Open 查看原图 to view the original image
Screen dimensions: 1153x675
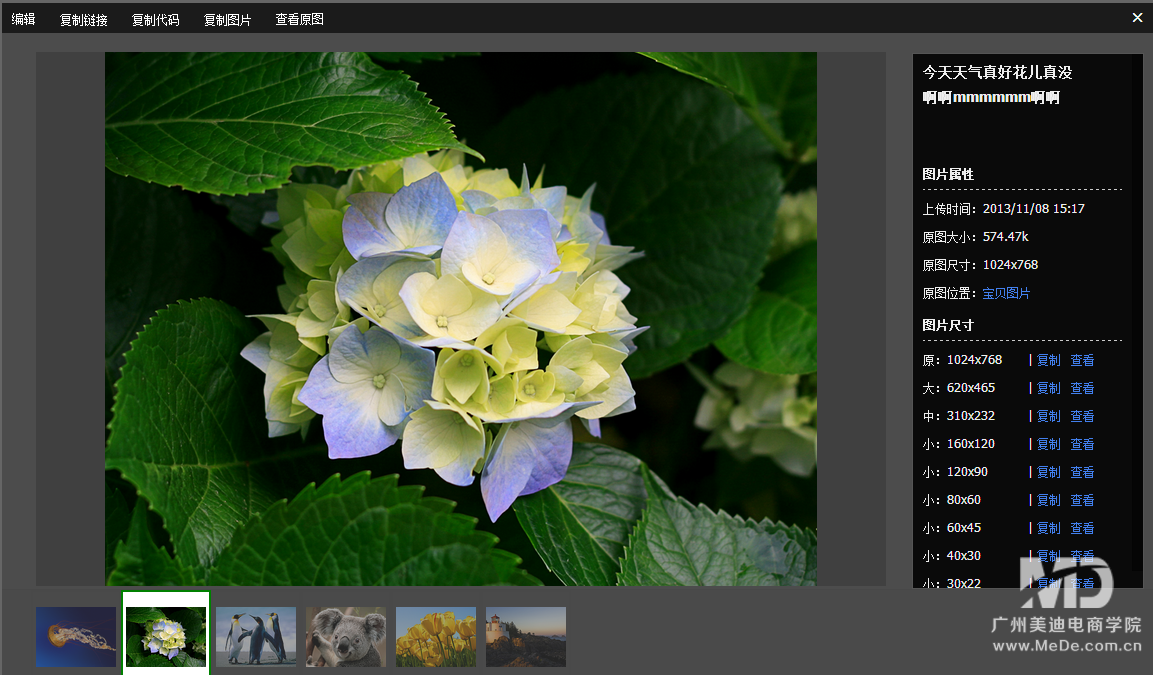[x=299, y=19]
